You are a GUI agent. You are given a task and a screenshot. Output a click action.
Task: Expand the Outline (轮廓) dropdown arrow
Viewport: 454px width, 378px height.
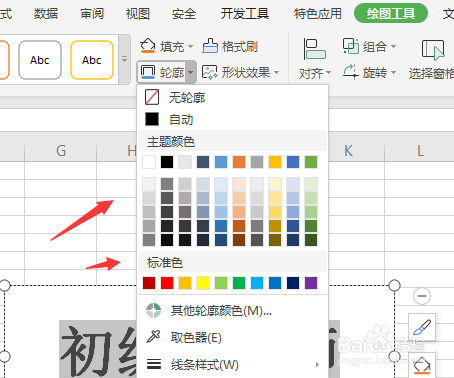[x=191, y=72]
